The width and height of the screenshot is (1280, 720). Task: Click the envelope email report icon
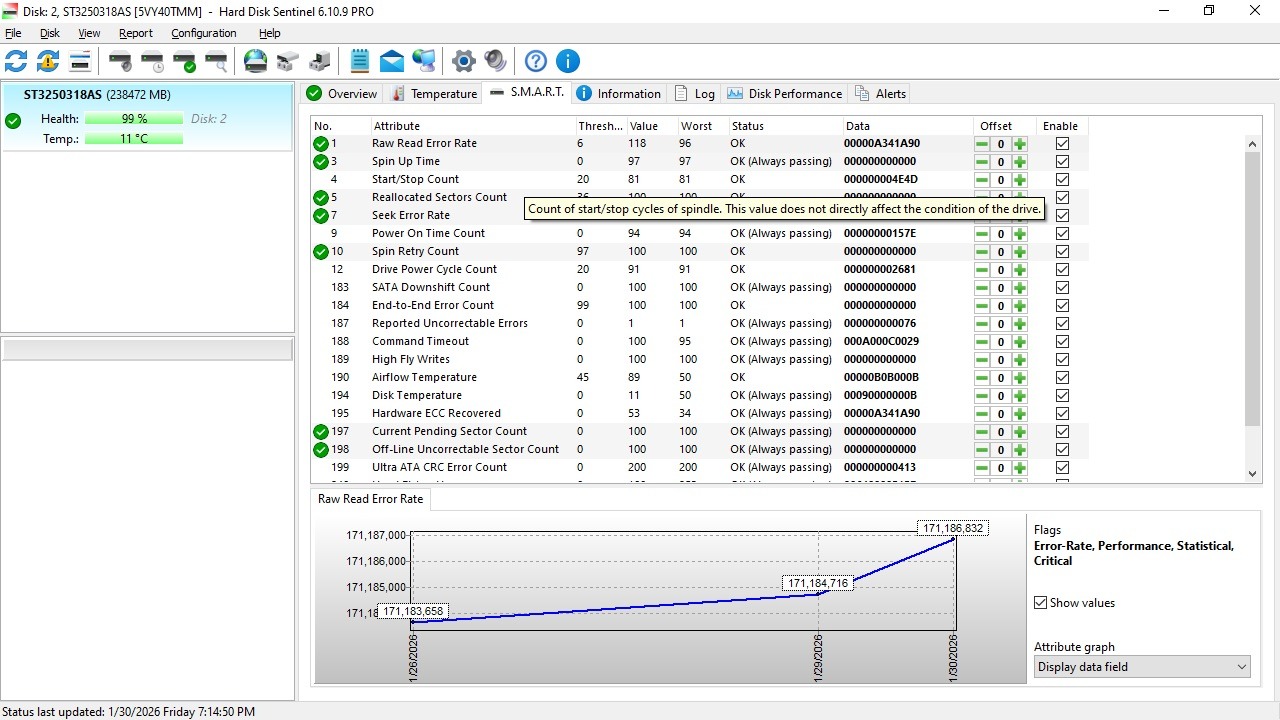(x=392, y=61)
